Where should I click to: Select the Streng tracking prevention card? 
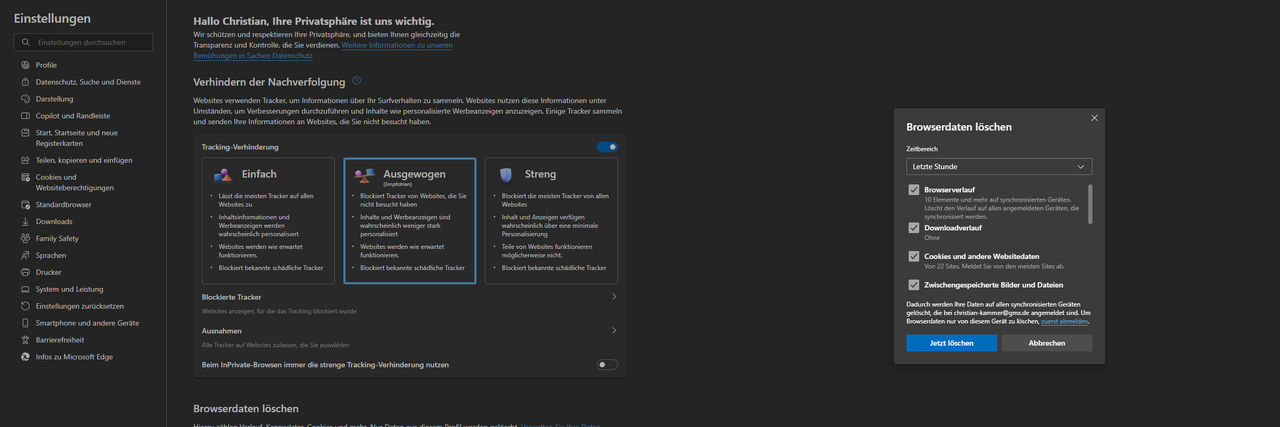(551, 220)
